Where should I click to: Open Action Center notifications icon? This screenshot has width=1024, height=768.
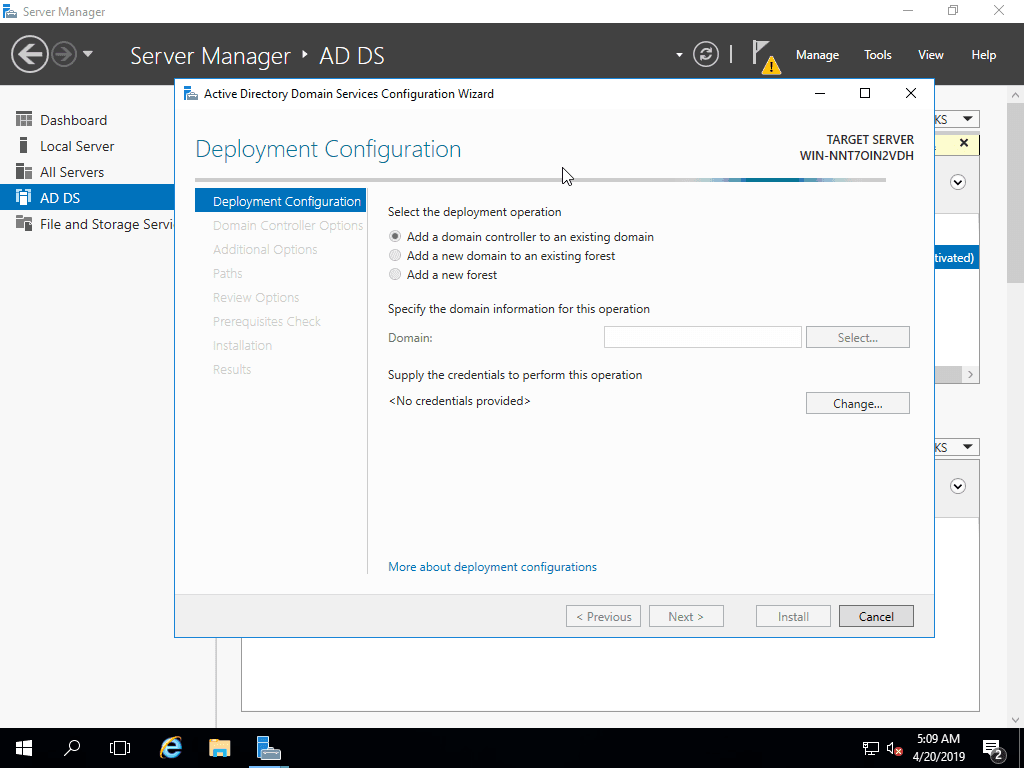pyautogui.click(x=993, y=748)
